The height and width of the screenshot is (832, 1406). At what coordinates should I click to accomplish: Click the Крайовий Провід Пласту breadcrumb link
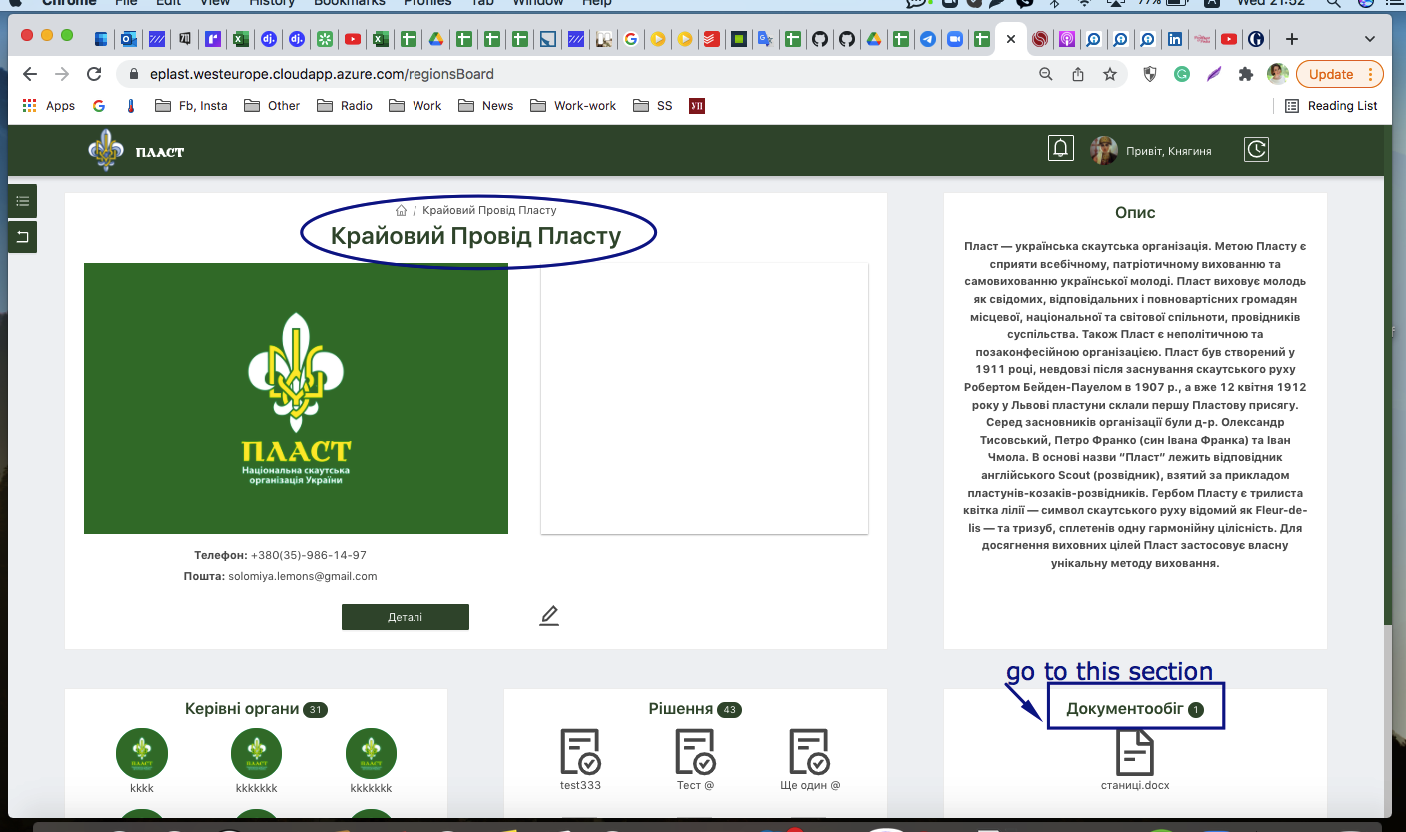tap(489, 210)
